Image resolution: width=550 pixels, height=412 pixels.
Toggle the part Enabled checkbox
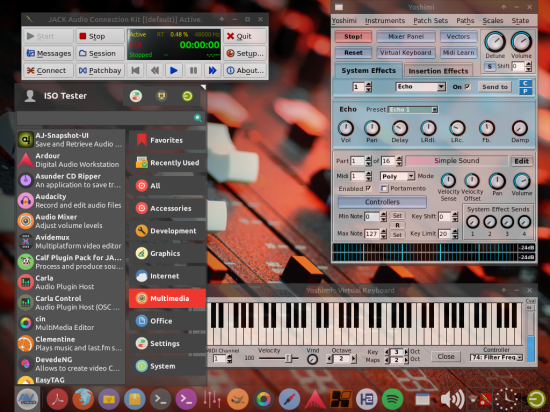point(368,188)
